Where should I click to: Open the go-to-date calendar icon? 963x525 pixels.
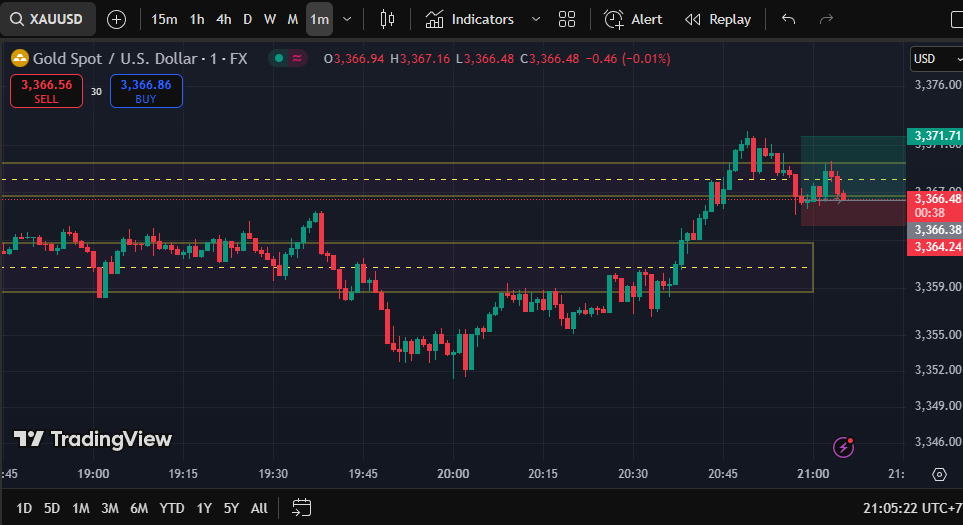pyautogui.click(x=302, y=508)
